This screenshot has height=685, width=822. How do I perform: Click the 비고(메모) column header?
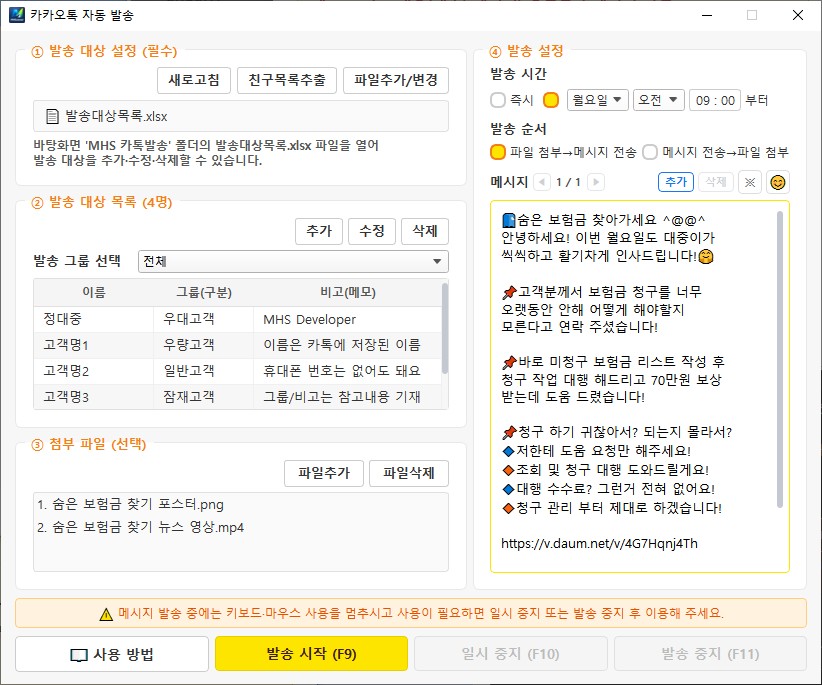pos(348,292)
